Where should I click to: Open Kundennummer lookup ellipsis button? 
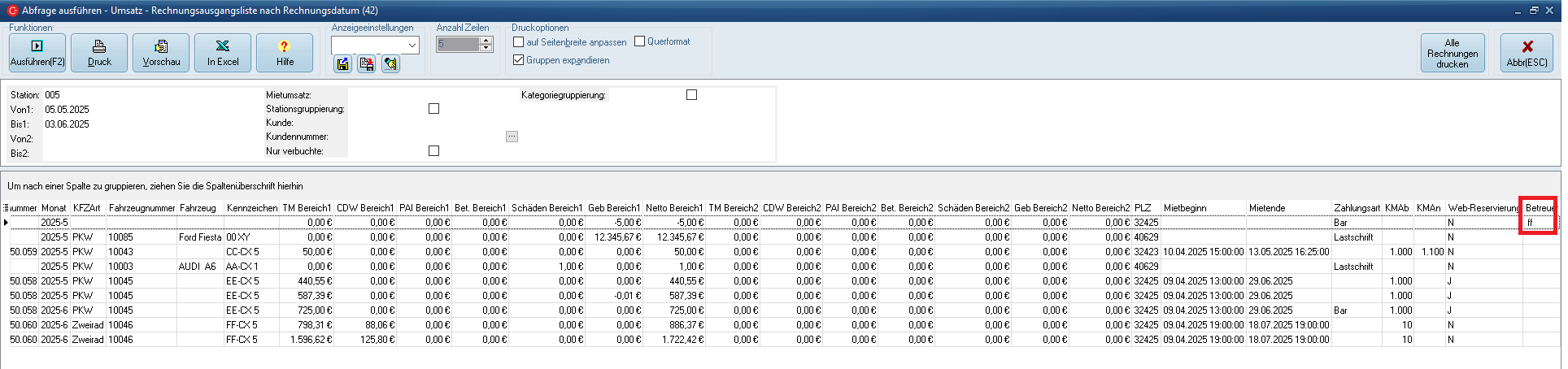click(x=512, y=137)
